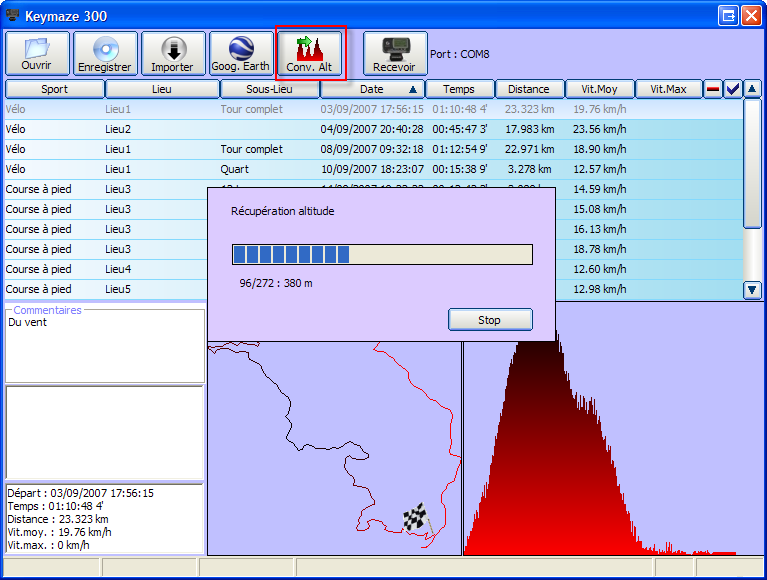Sort by the Sport column header

pyautogui.click(x=55, y=89)
